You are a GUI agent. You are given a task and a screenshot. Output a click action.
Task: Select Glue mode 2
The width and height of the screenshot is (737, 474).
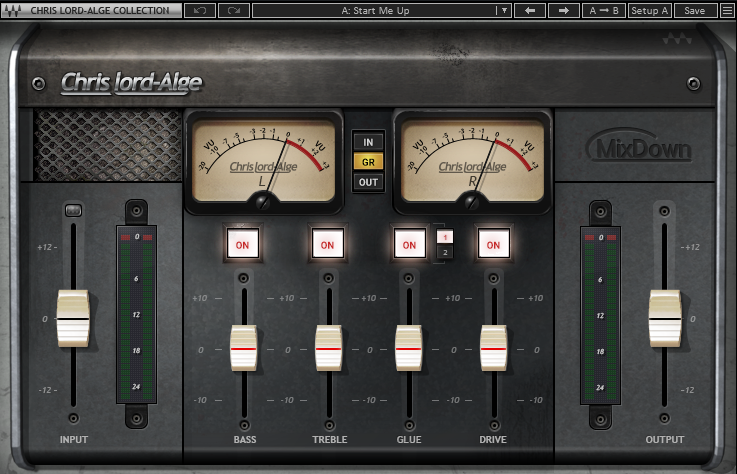click(x=445, y=252)
